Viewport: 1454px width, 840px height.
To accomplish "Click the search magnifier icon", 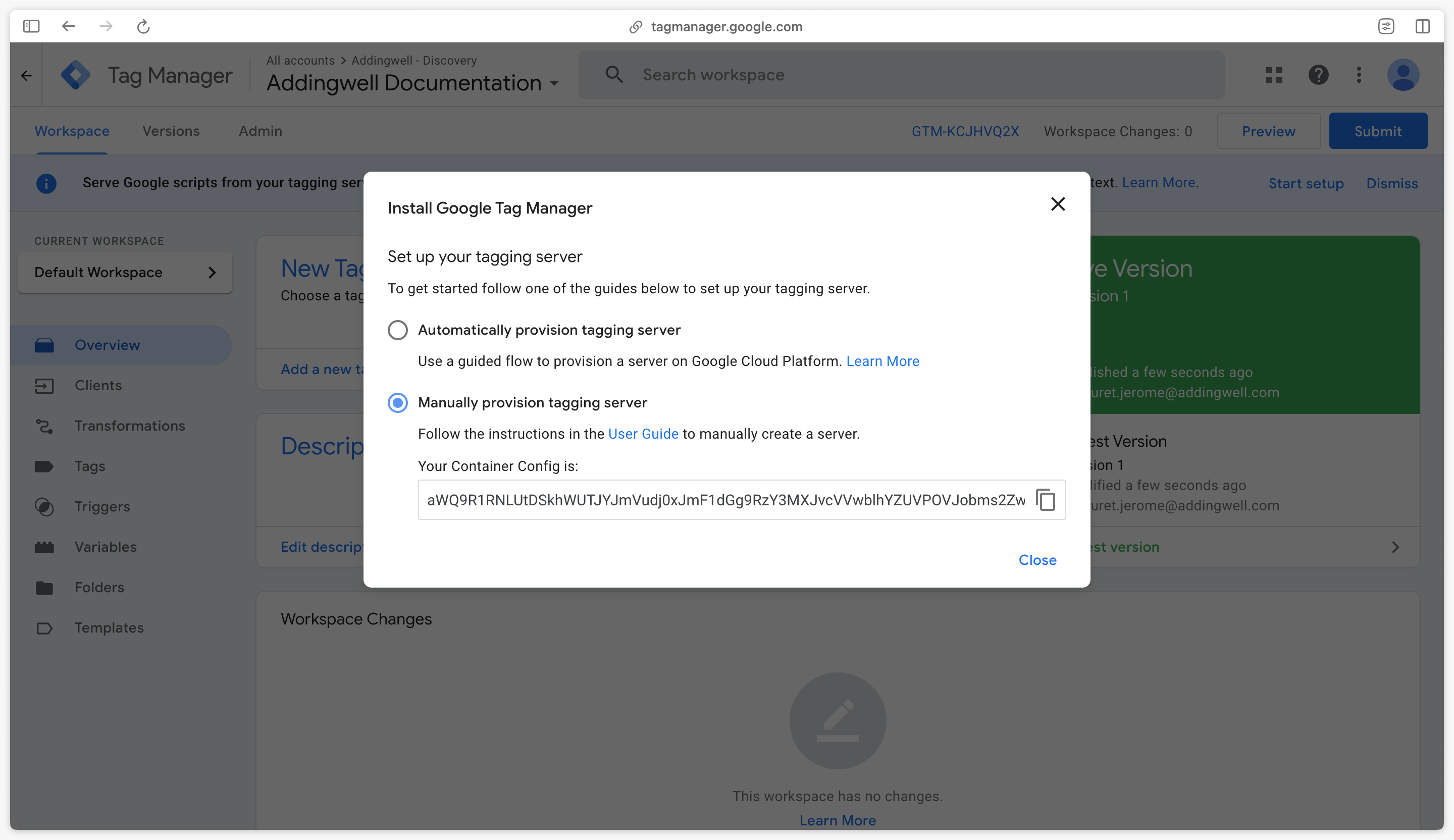I will (614, 74).
